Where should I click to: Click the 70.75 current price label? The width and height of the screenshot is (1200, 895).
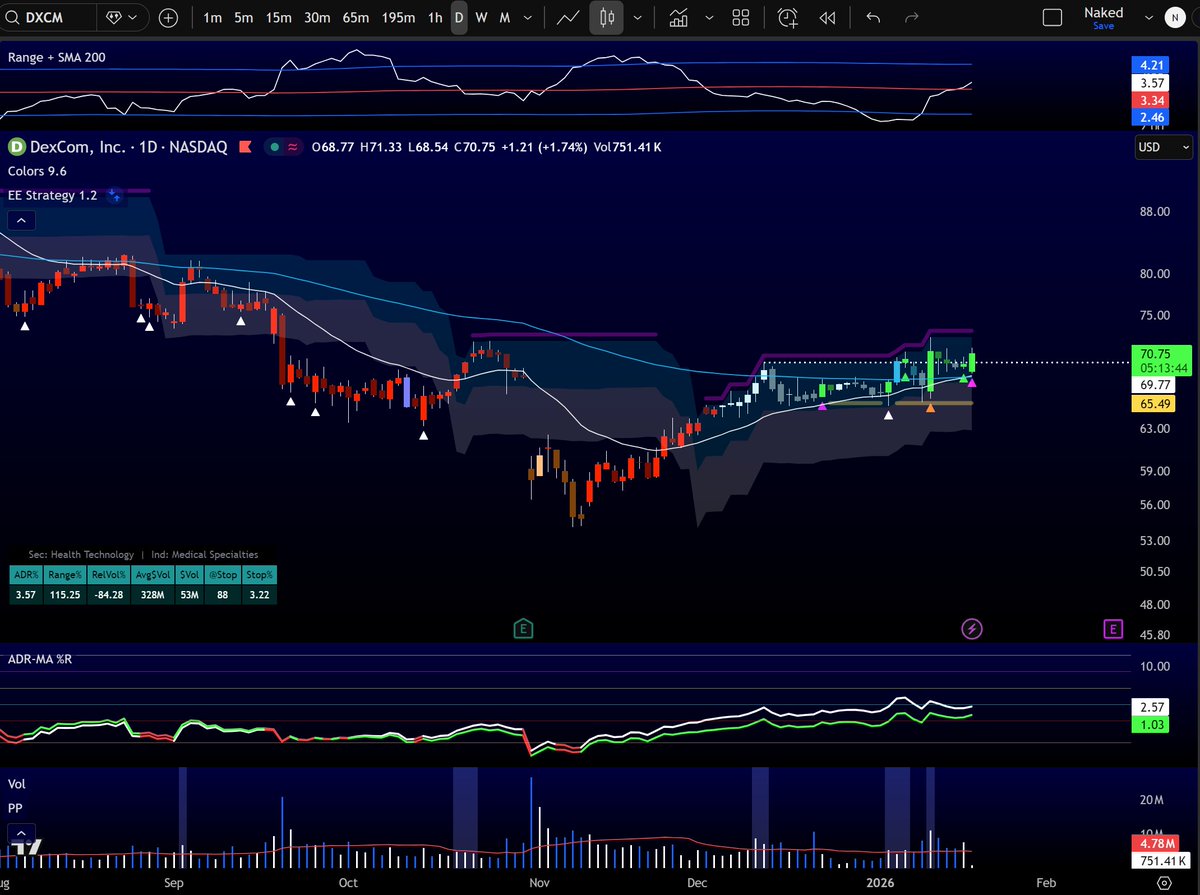click(1163, 360)
